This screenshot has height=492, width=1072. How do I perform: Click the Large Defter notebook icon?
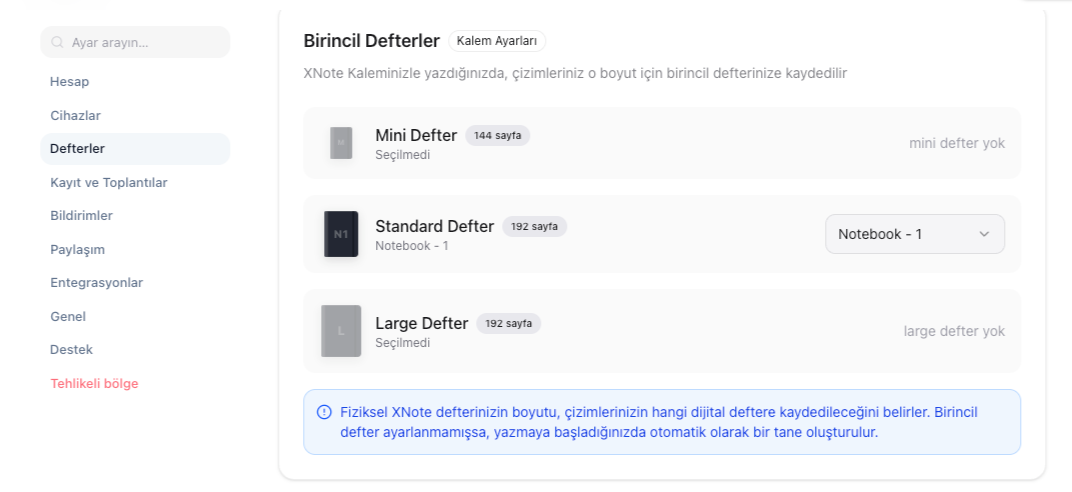click(x=341, y=331)
